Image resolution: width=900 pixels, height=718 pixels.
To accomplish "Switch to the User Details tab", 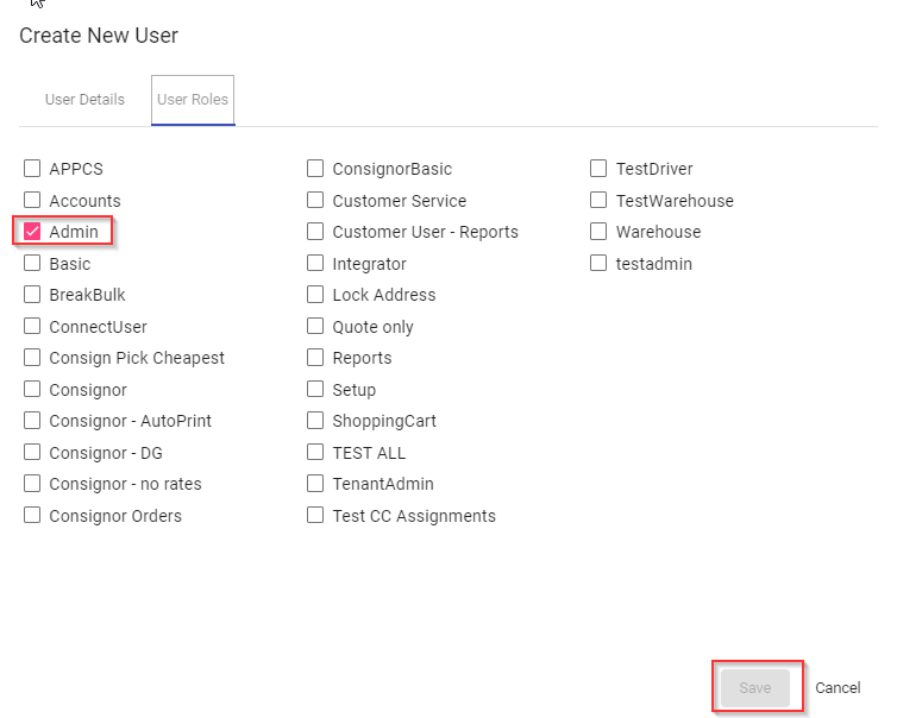I will (x=85, y=100).
